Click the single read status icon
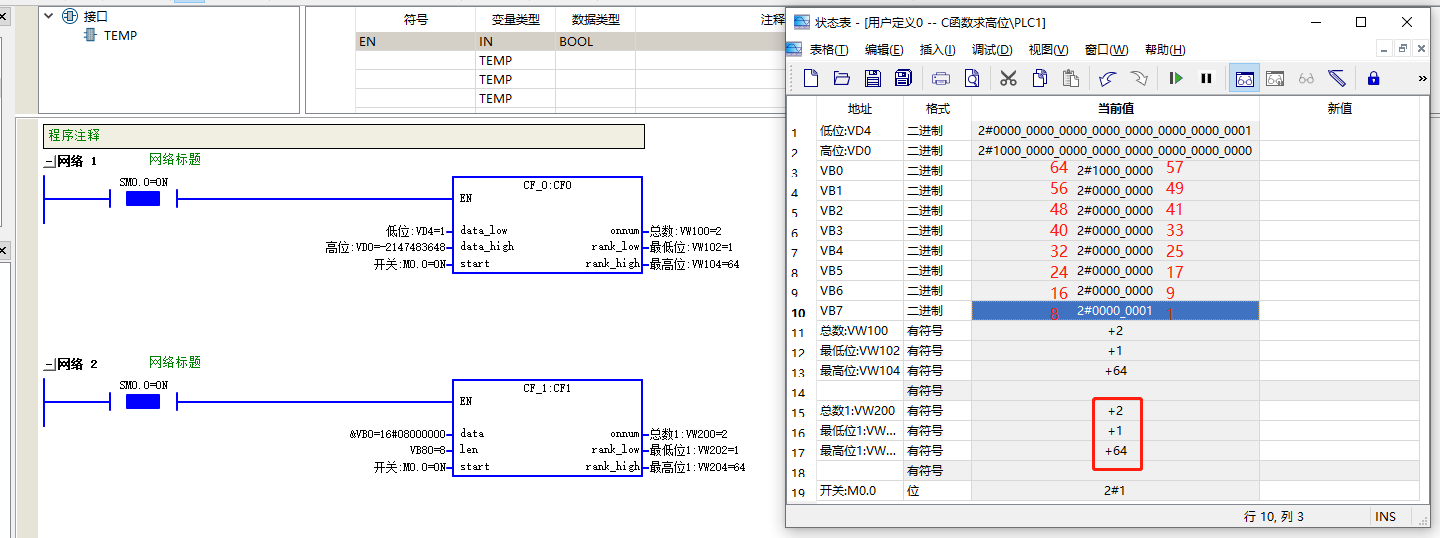Screen dimensions: 1440x538 coord(1275,78)
